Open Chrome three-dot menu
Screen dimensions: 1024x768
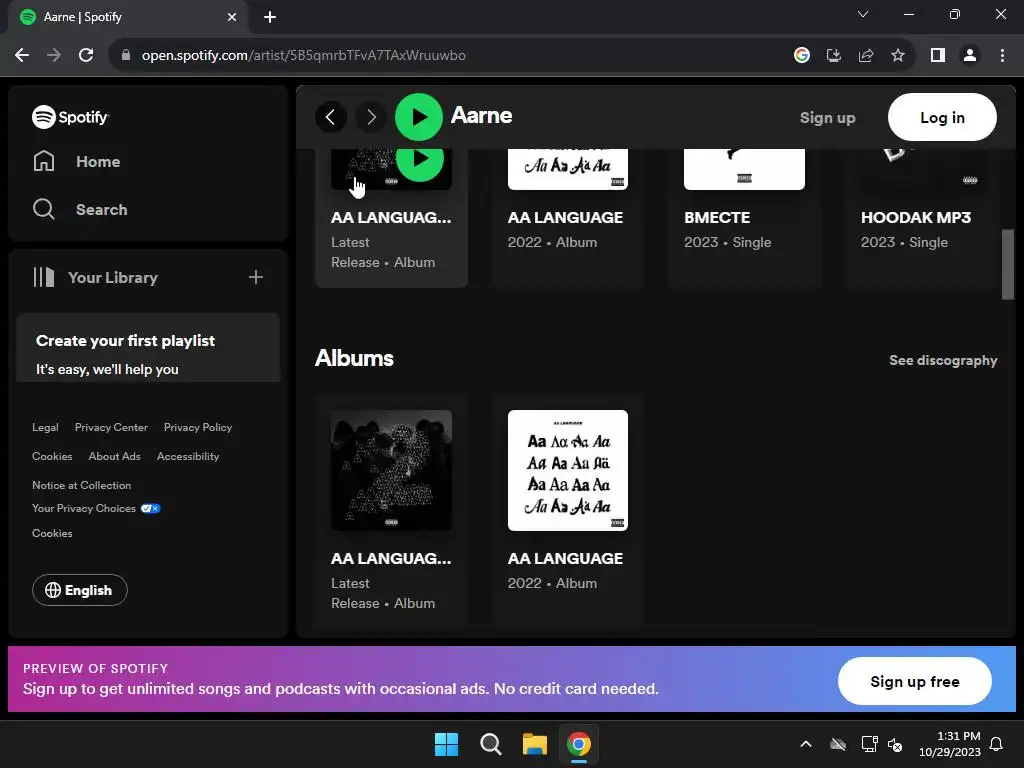coord(1002,56)
